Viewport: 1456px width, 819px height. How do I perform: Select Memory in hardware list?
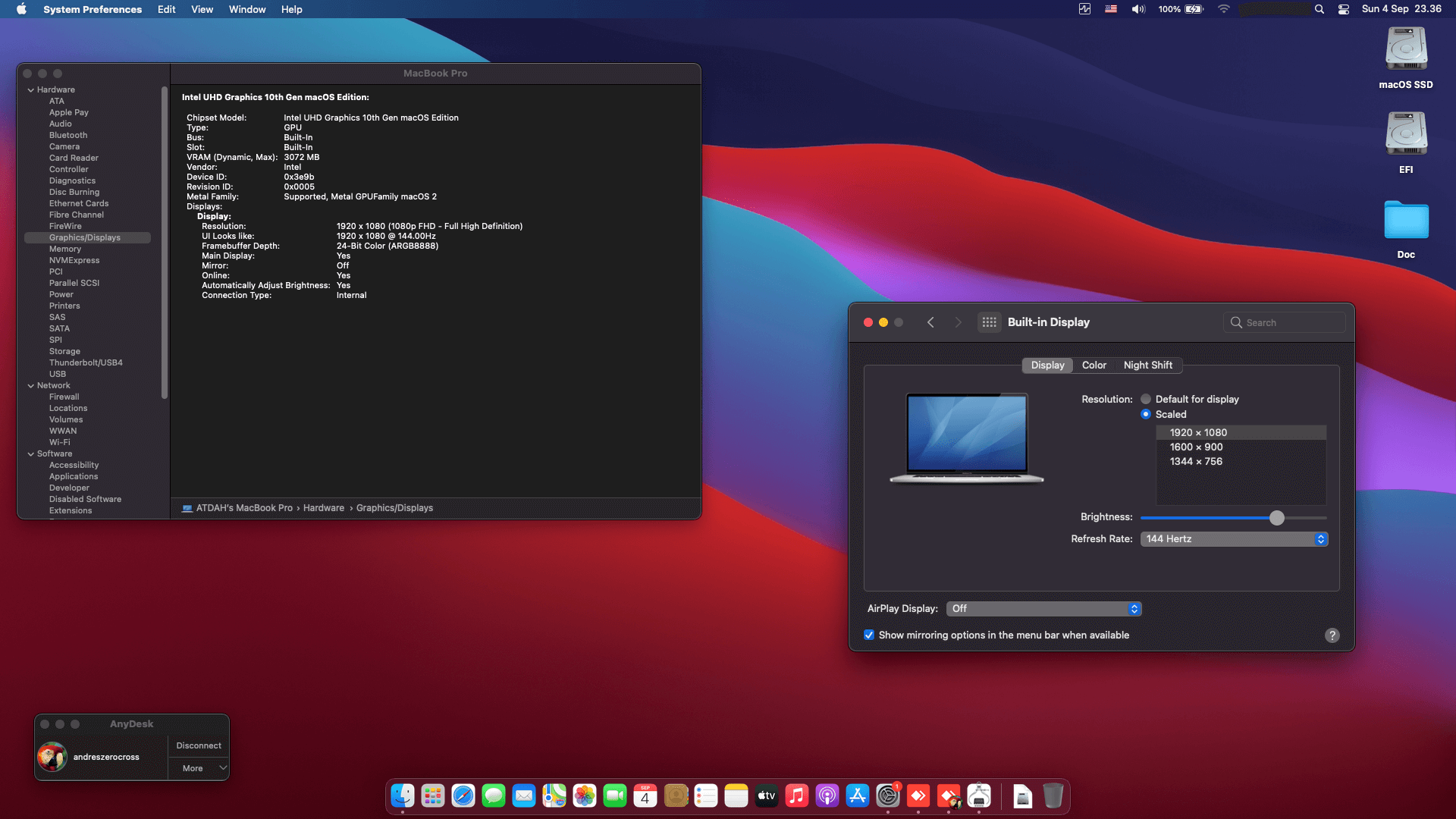pyautogui.click(x=64, y=249)
